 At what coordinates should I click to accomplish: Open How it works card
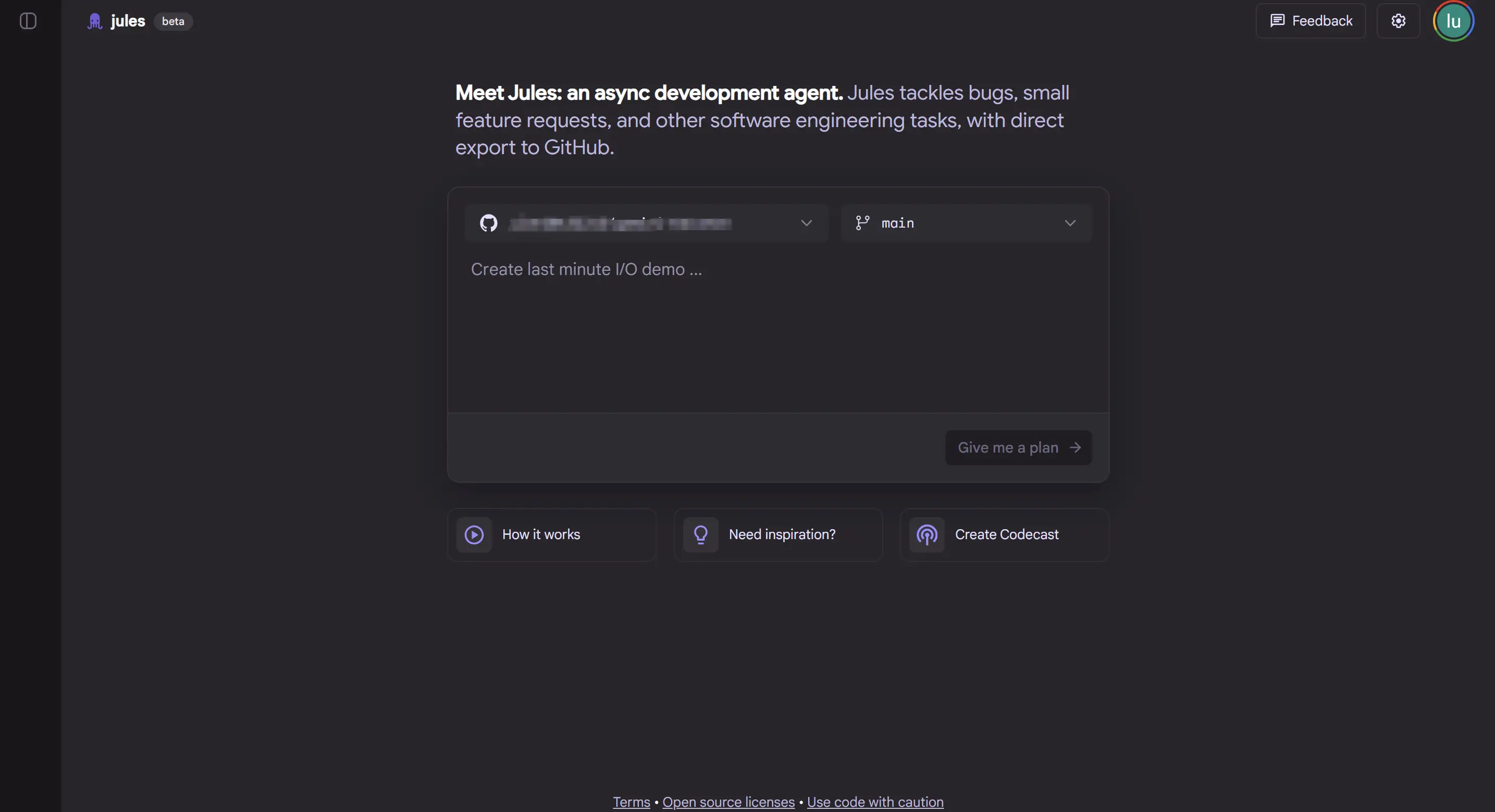point(551,534)
